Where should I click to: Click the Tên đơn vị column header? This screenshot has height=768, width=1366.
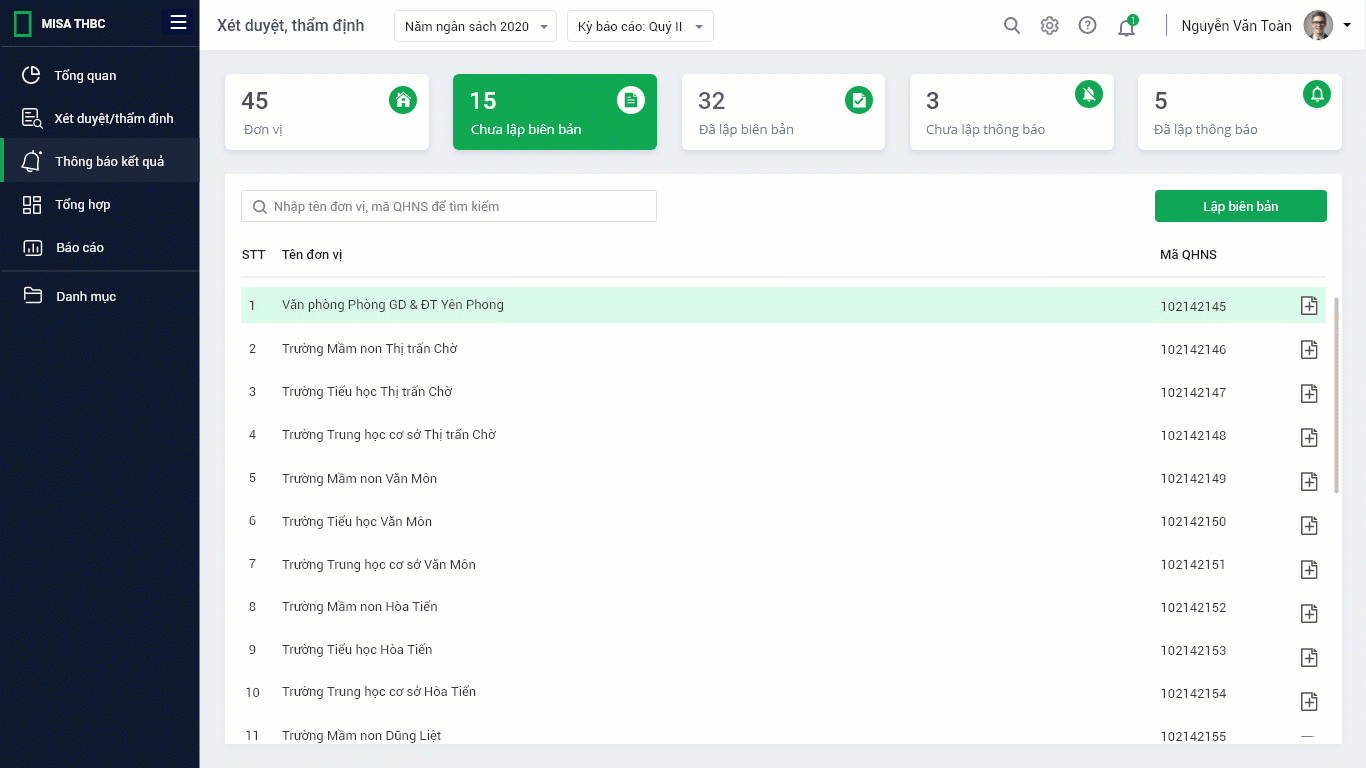312,255
